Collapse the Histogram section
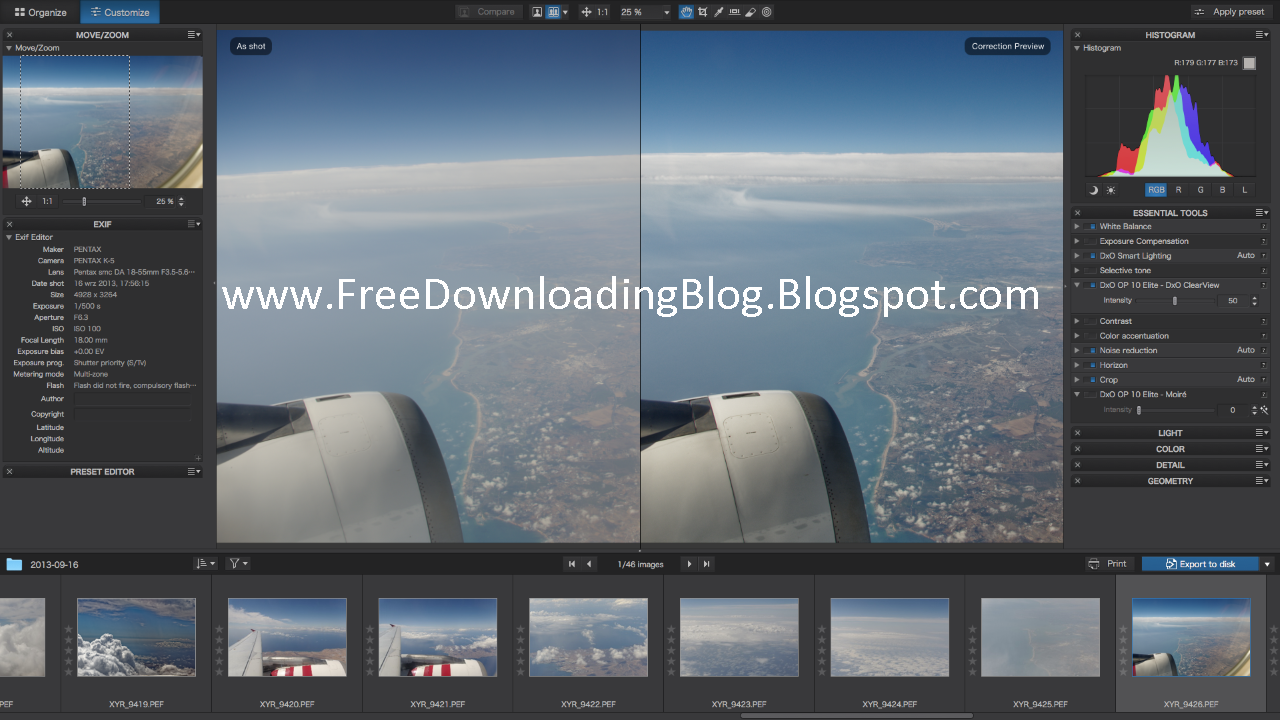The image size is (1280, 720). 1077,48
